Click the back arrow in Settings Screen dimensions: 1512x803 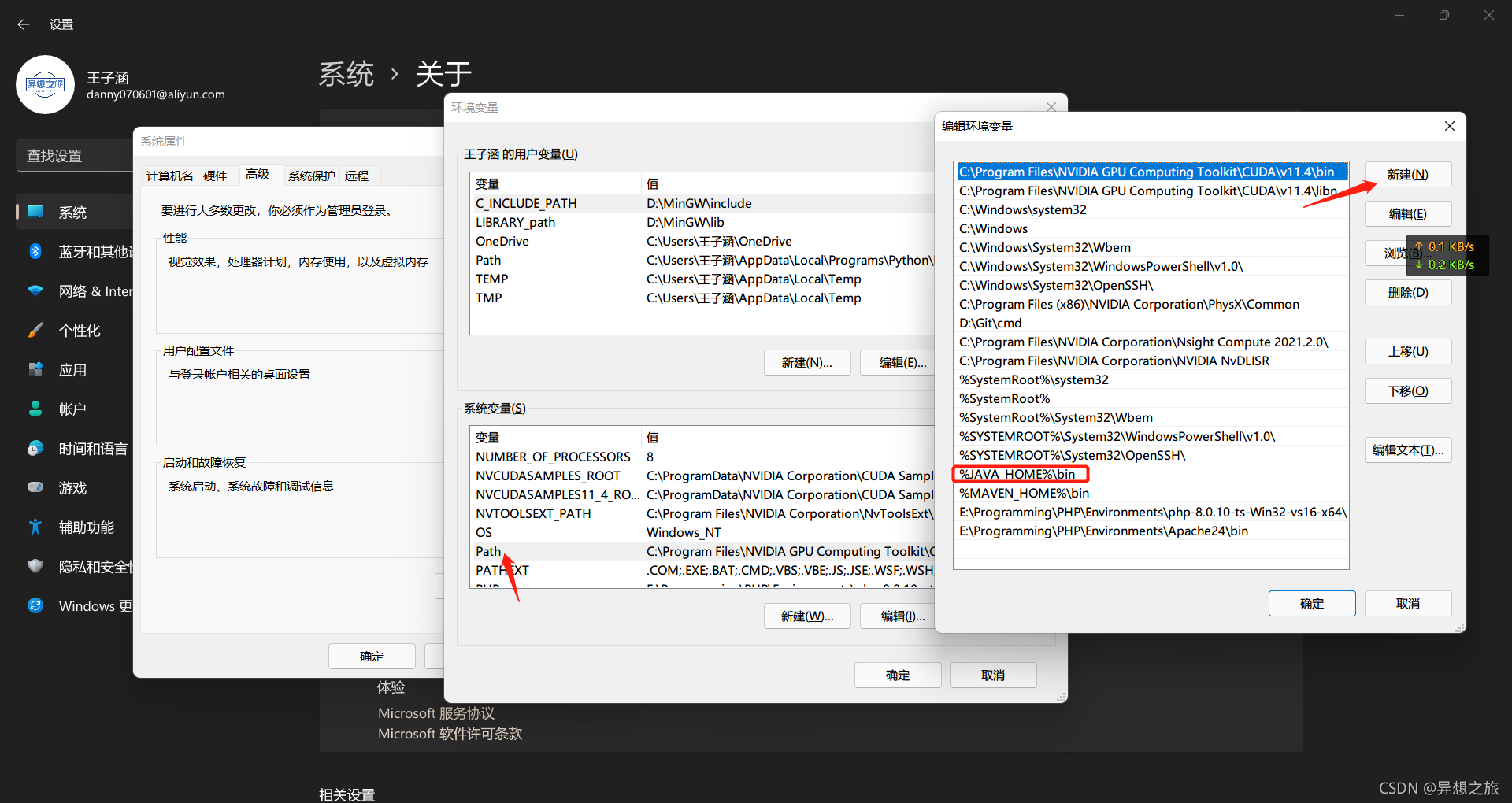pos(24,24)
